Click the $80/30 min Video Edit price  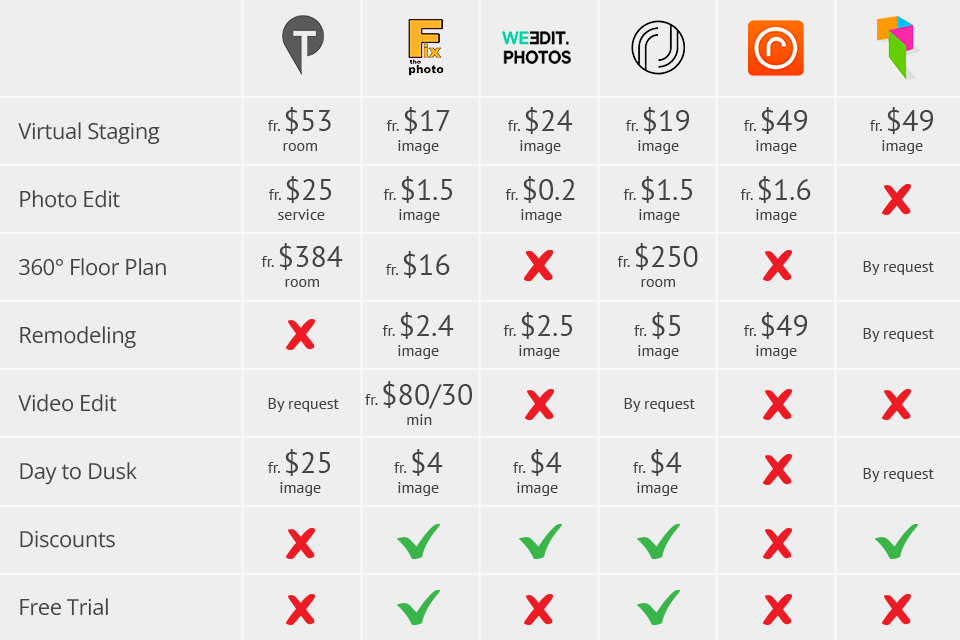[419, 403]
